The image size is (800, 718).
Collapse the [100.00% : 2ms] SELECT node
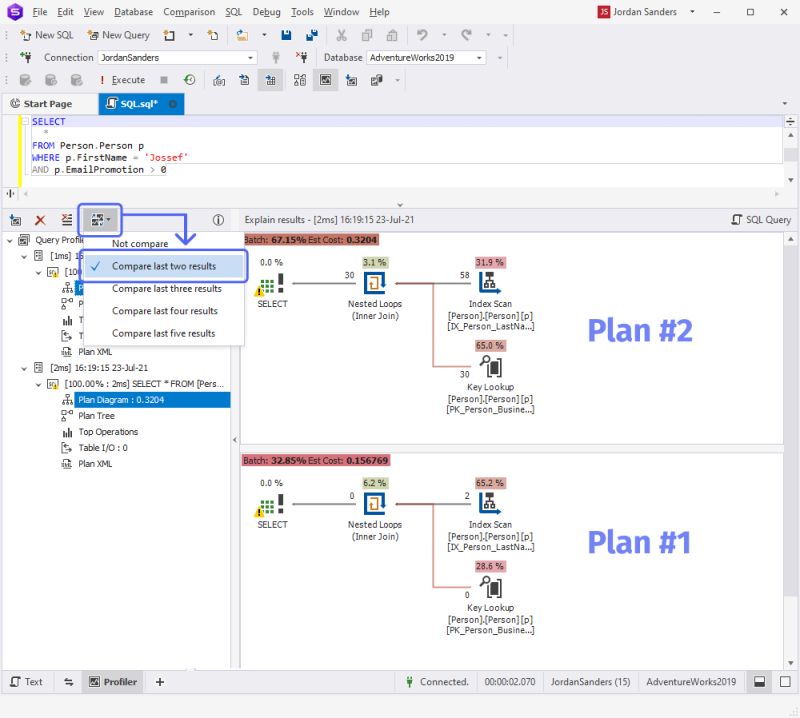pos(38,384)
